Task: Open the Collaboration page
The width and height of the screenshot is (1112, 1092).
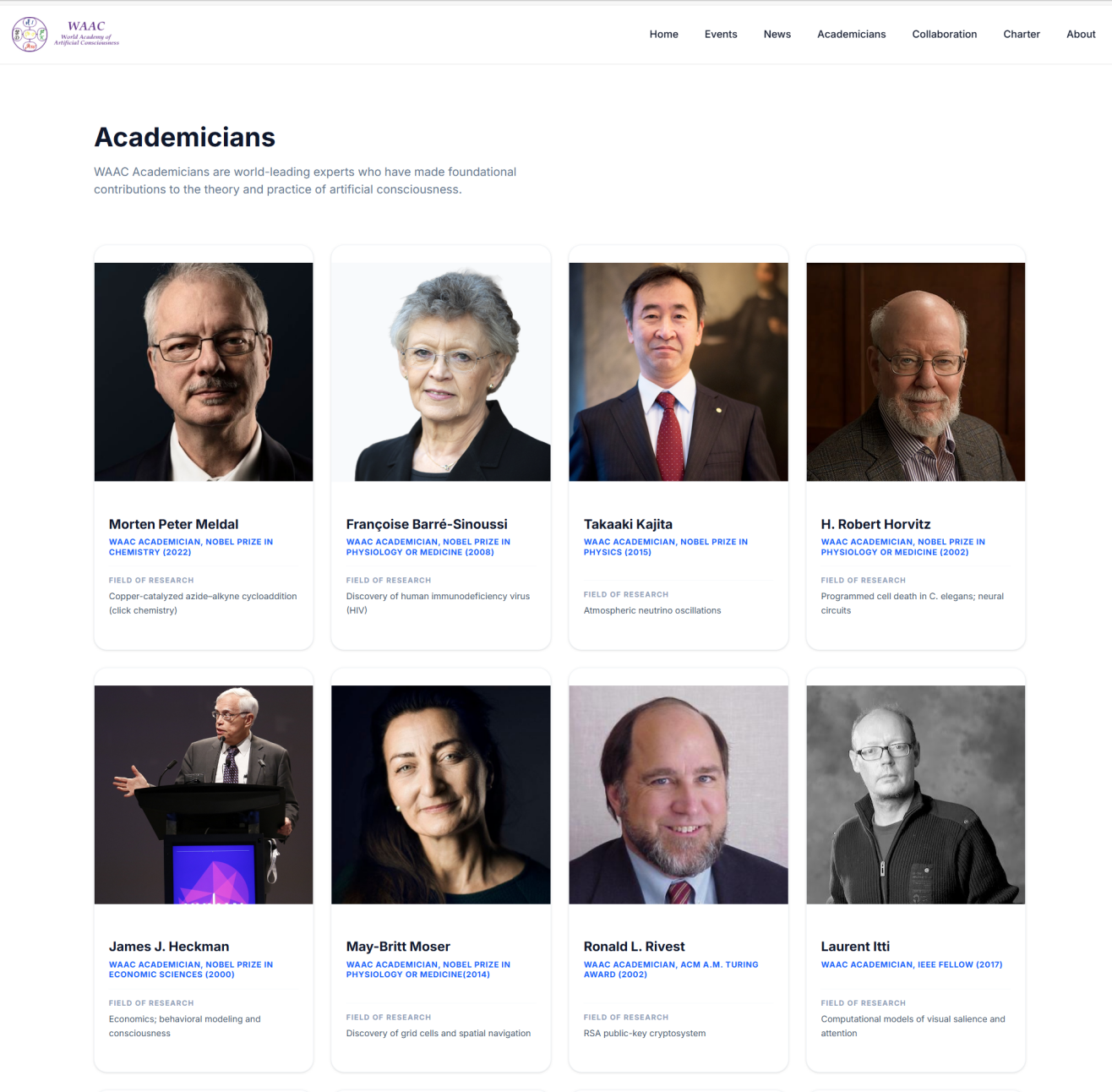Action: click(x=944, y=35)
